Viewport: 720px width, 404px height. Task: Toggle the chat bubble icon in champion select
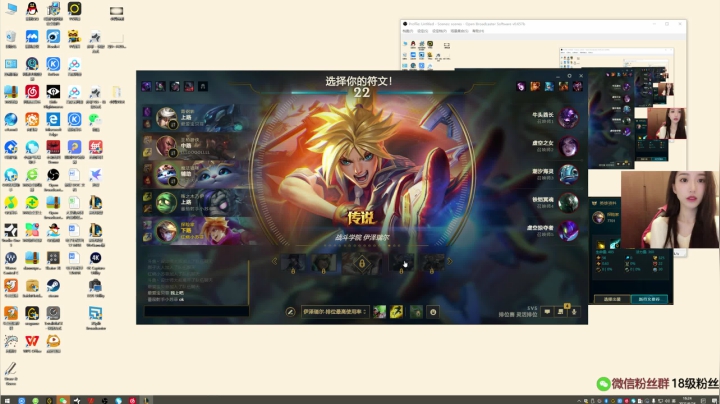(547, 312)
